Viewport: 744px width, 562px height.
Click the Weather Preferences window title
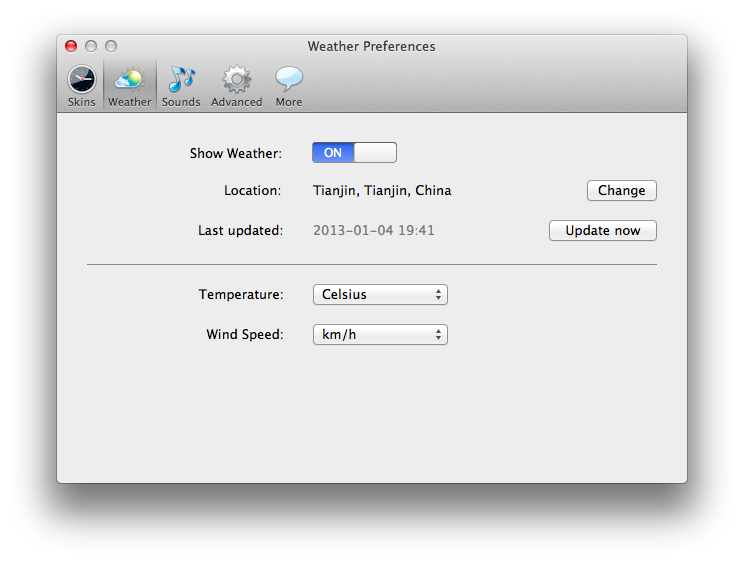click(372, 46)
